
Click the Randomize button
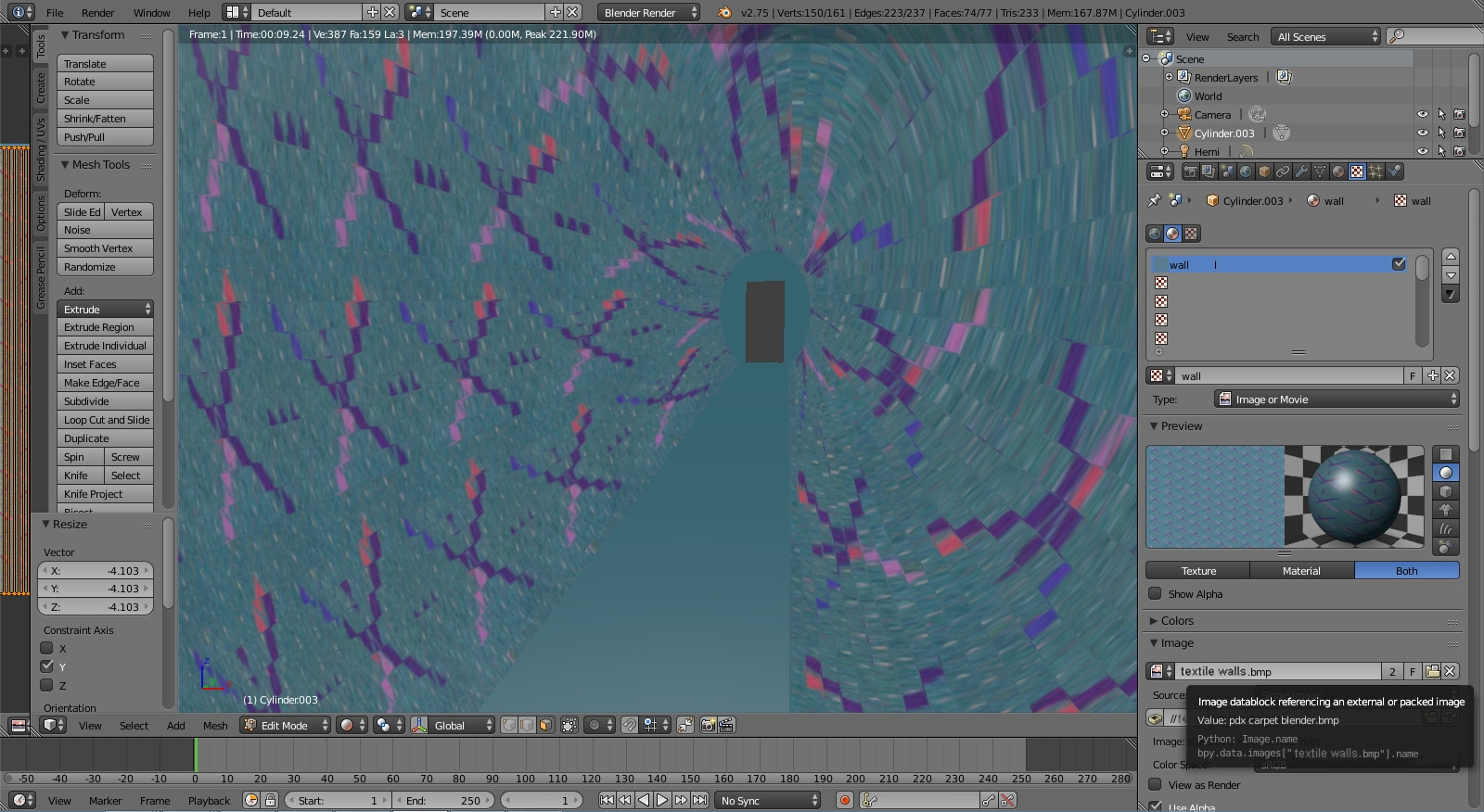point(105,266)
